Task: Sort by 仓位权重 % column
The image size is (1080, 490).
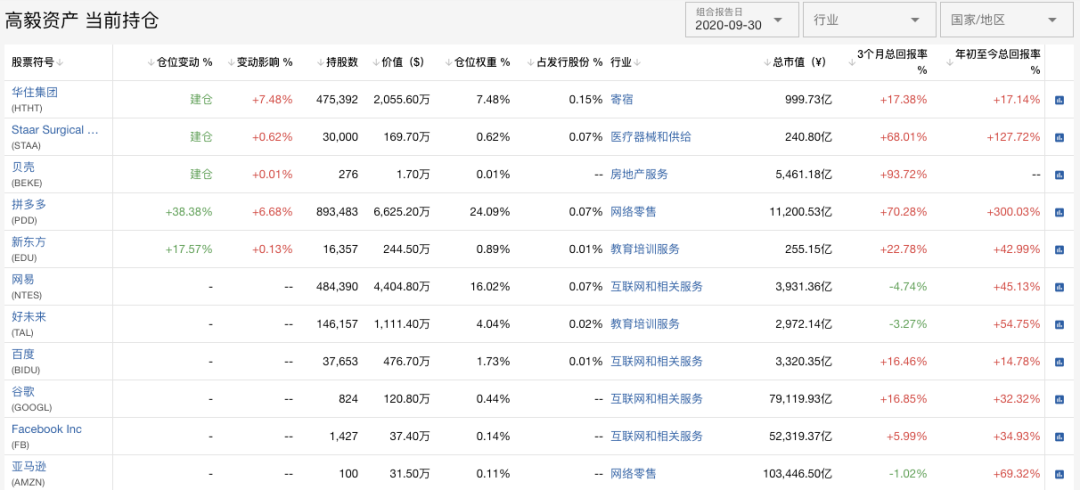Action: click(x=477, y=62)
